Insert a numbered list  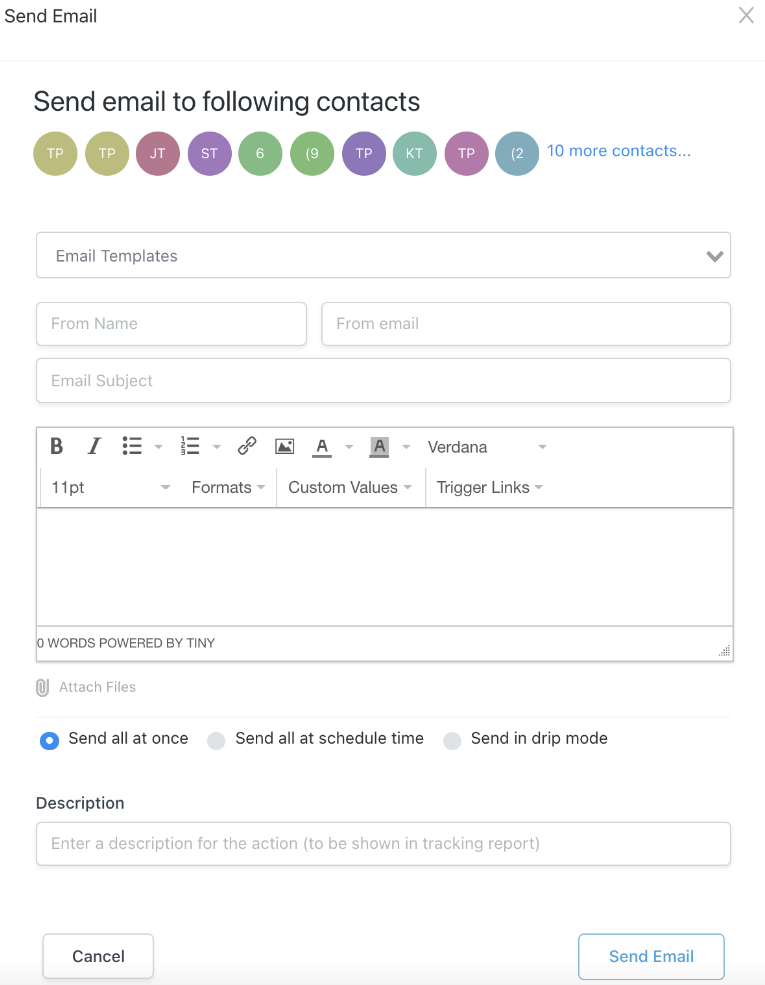pyautogui.click(x=190, y=446)
